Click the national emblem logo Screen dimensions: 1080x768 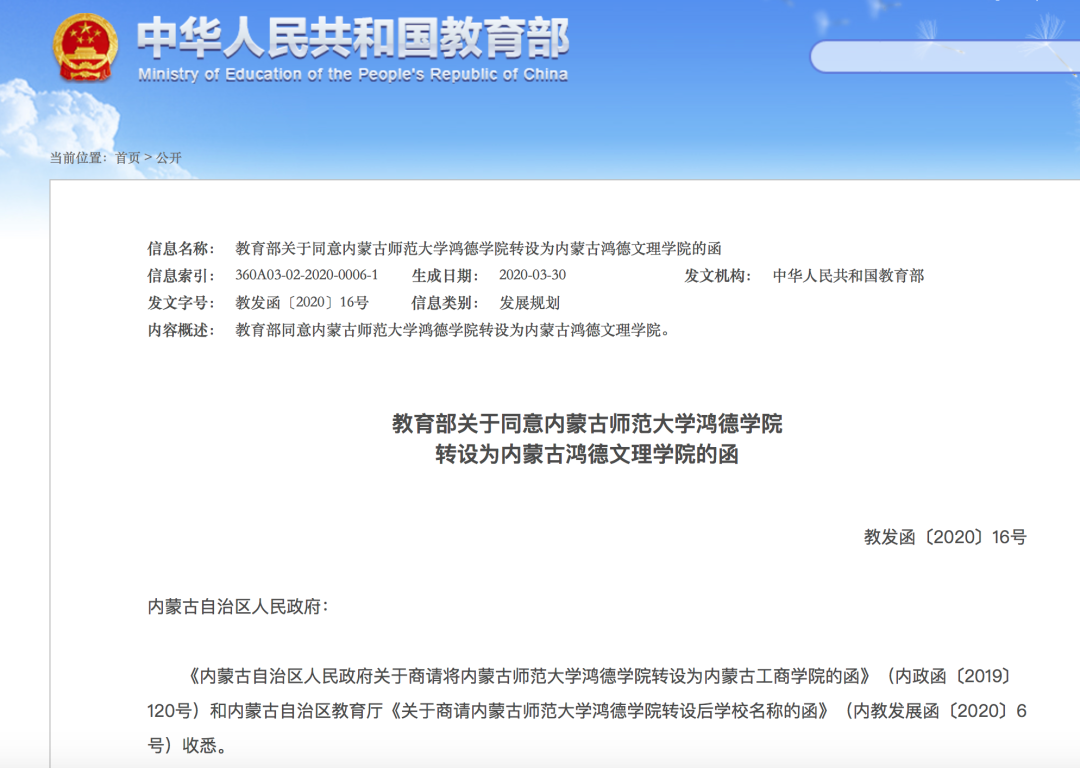[85, 47]
